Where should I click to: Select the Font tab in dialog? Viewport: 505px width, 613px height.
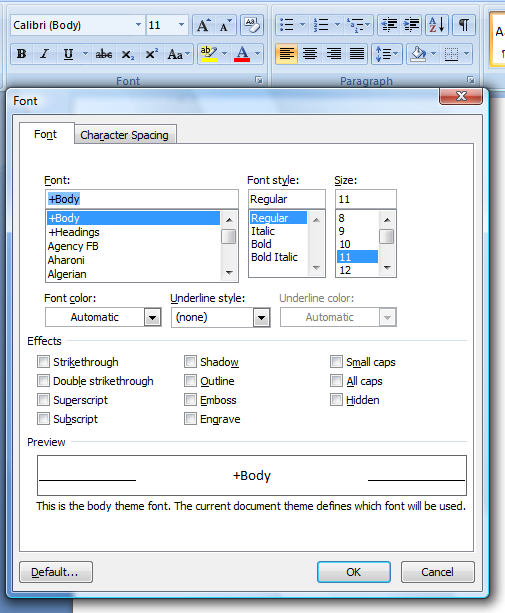(46, 134)
